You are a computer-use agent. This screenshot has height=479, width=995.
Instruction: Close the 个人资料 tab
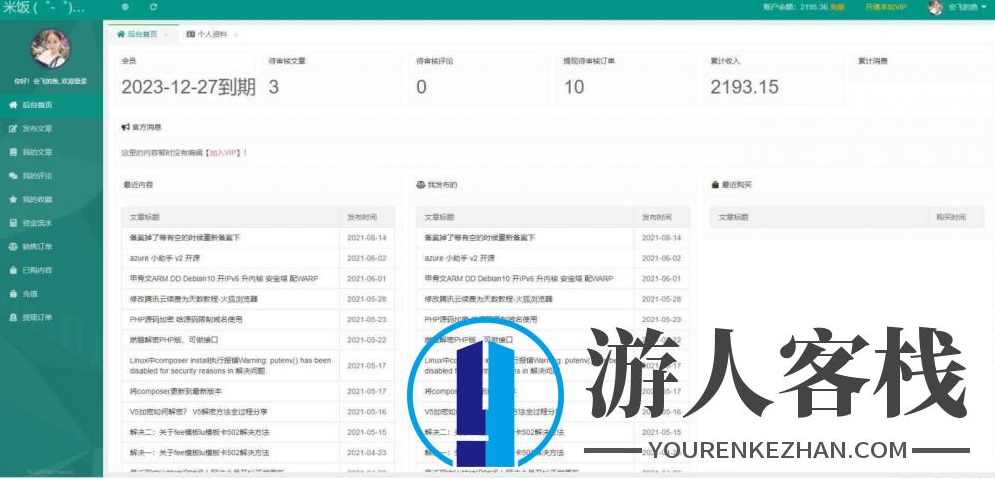[235, 34]
